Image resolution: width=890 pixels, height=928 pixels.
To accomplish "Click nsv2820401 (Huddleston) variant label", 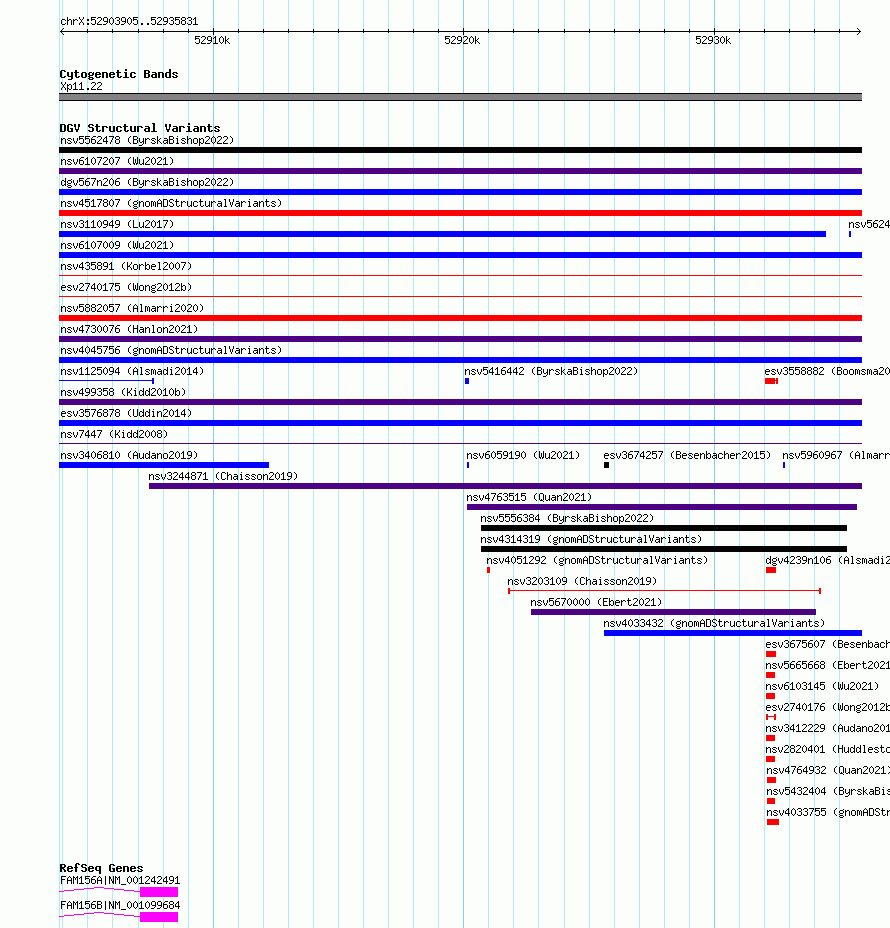I will [827, 749].
